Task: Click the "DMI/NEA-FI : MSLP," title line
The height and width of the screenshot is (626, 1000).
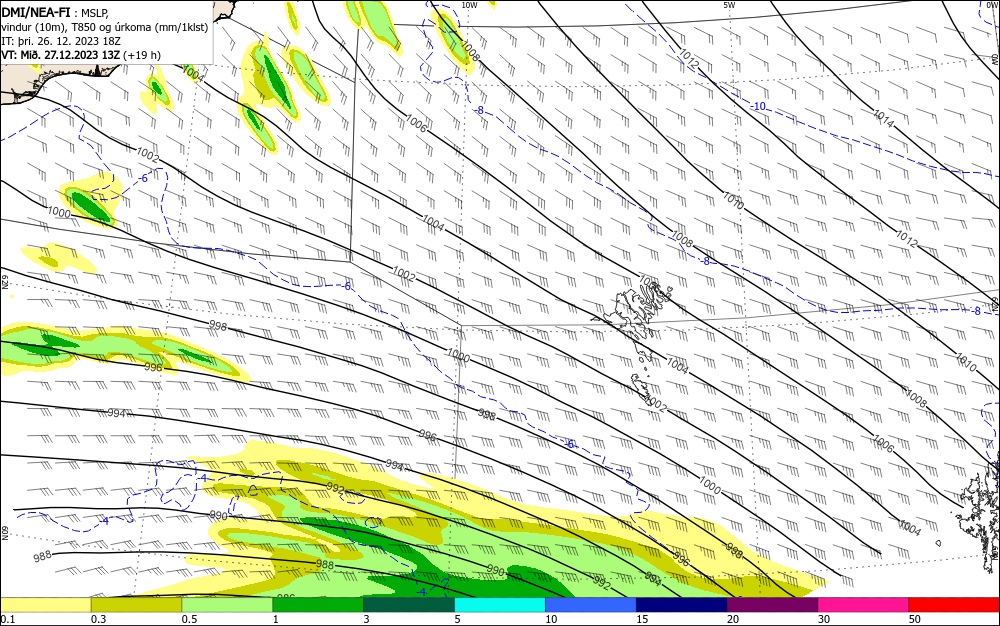Action: (55, 12)
